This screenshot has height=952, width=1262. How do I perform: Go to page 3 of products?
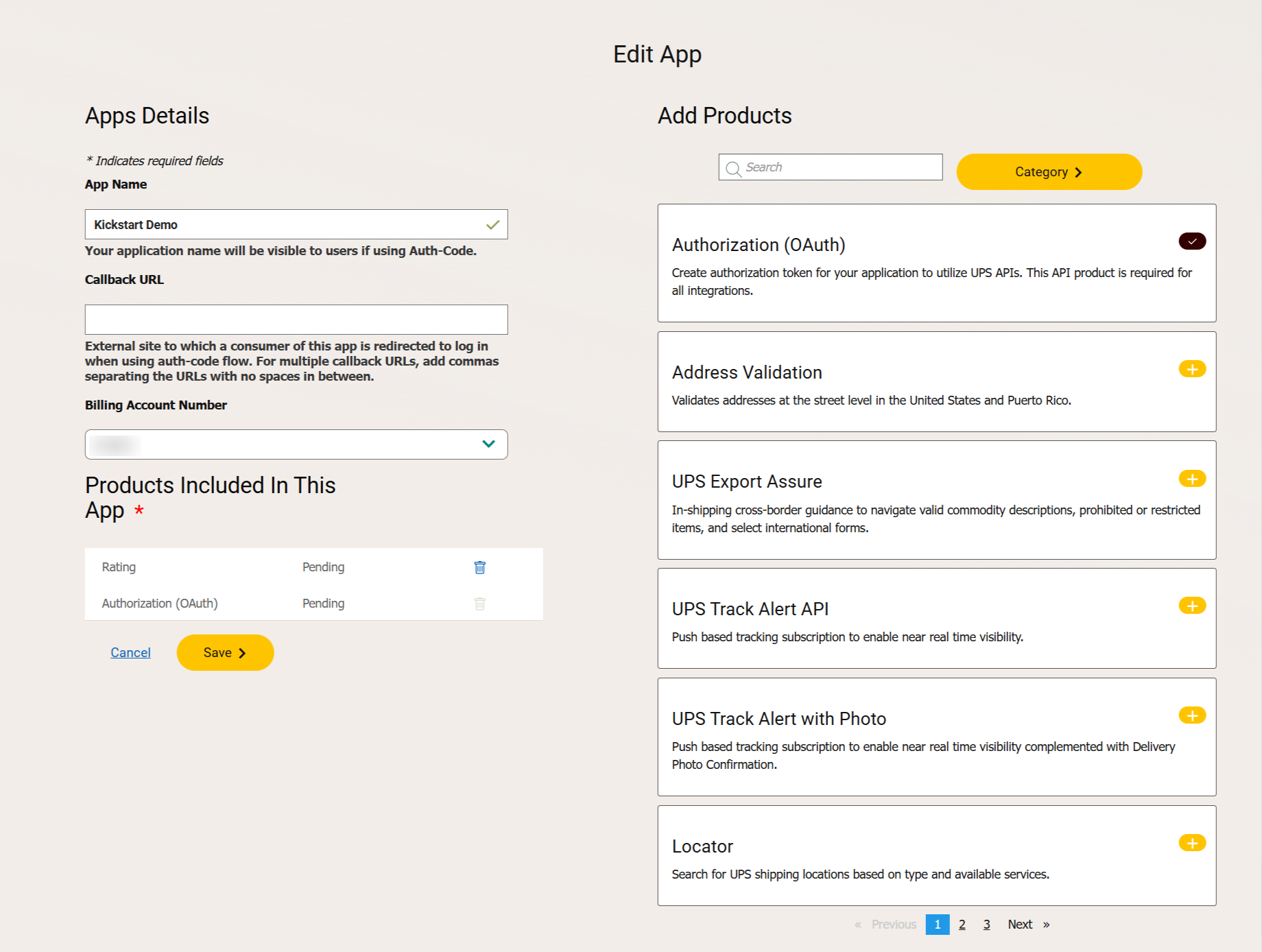point(986,925)
